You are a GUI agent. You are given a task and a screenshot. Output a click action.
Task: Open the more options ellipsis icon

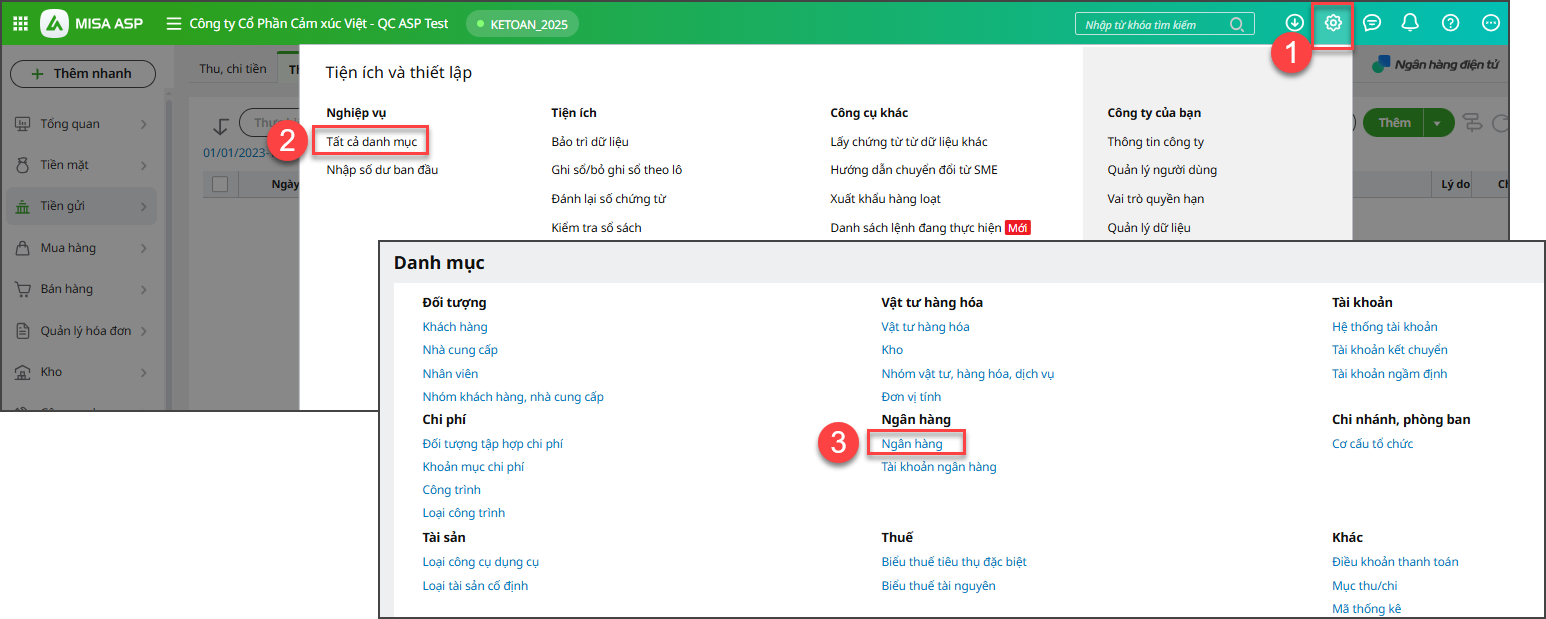pos(1491,23)
